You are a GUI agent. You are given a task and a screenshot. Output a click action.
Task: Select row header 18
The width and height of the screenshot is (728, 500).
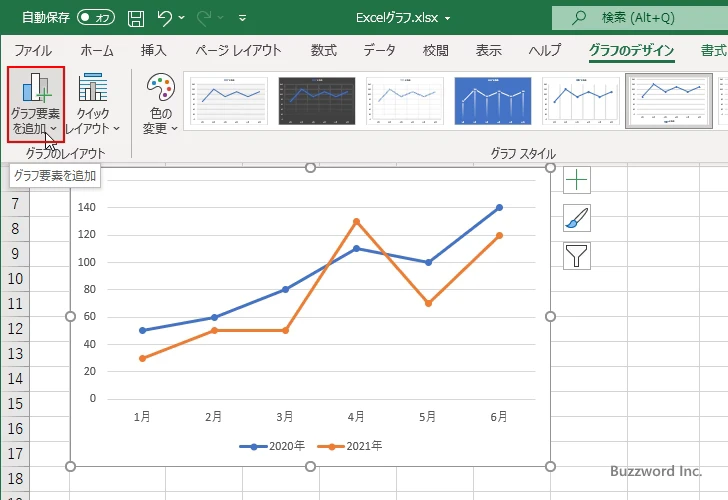[15, 479]
